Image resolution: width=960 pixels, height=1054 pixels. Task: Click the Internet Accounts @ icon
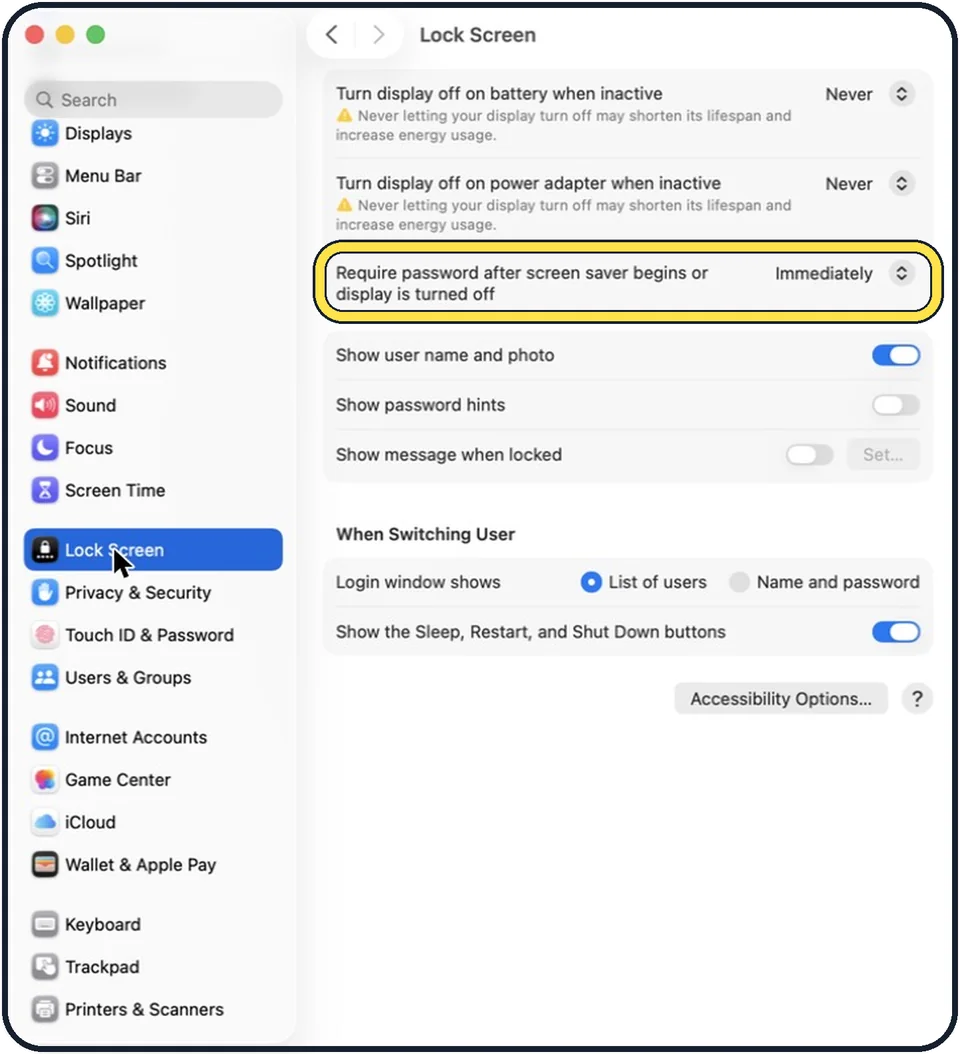pos(45,737)
